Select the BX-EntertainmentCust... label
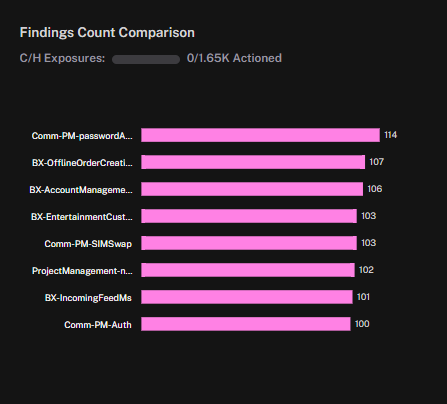This screenshot has height=404, width=447. (x=82, y=217)
